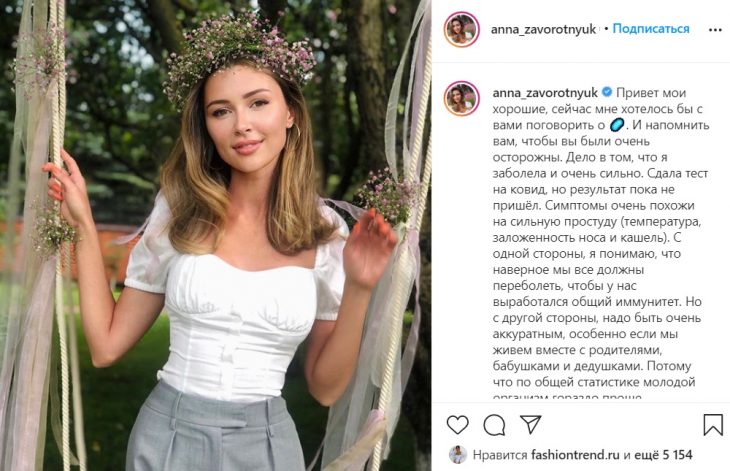Open the three-dot more options menu
The width and height of the screenshot is (730, 471).
click(x=715, y=30)
